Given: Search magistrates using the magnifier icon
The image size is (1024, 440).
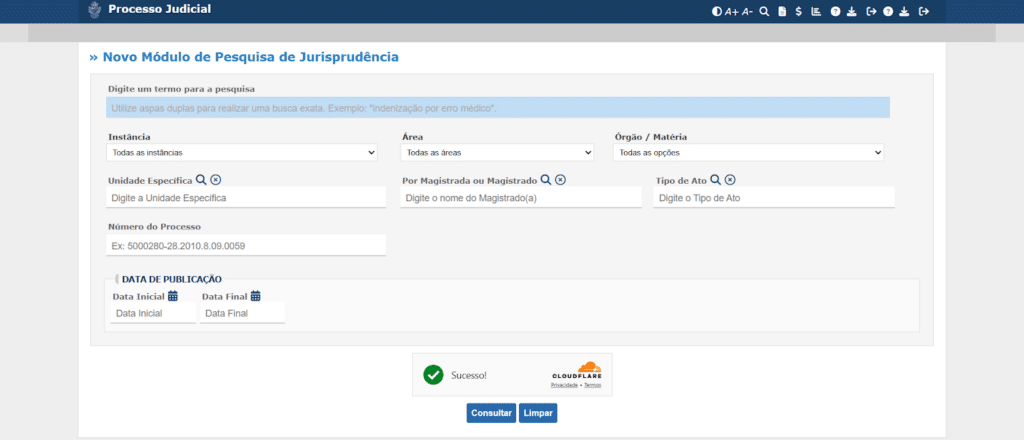Looking at the screenshot, I should point(546,180).
